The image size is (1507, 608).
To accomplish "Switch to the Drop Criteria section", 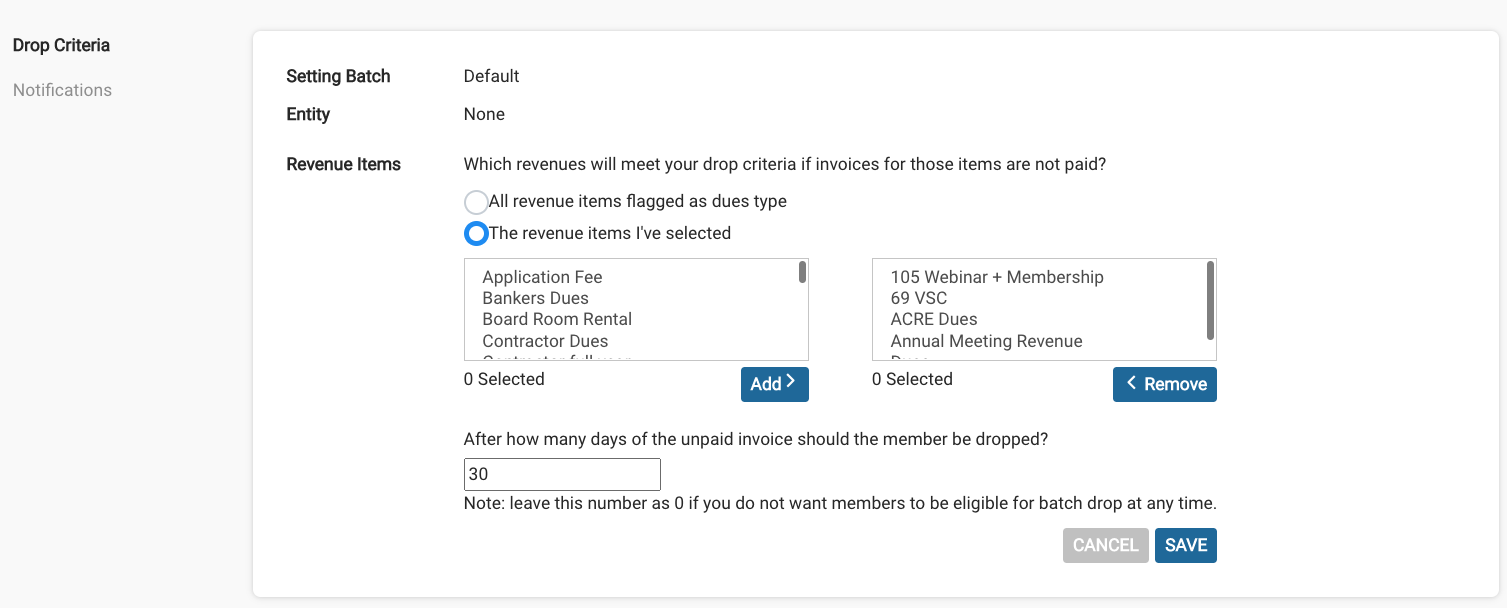I will tap(61, 45).
